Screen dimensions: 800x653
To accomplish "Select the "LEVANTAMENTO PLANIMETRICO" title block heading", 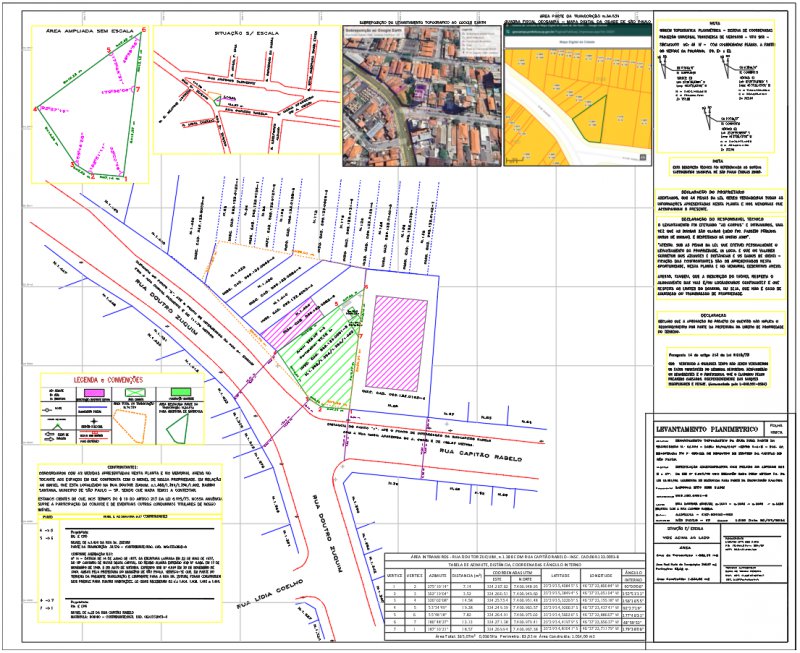I will pyautogui.click(x=706, y=428).
